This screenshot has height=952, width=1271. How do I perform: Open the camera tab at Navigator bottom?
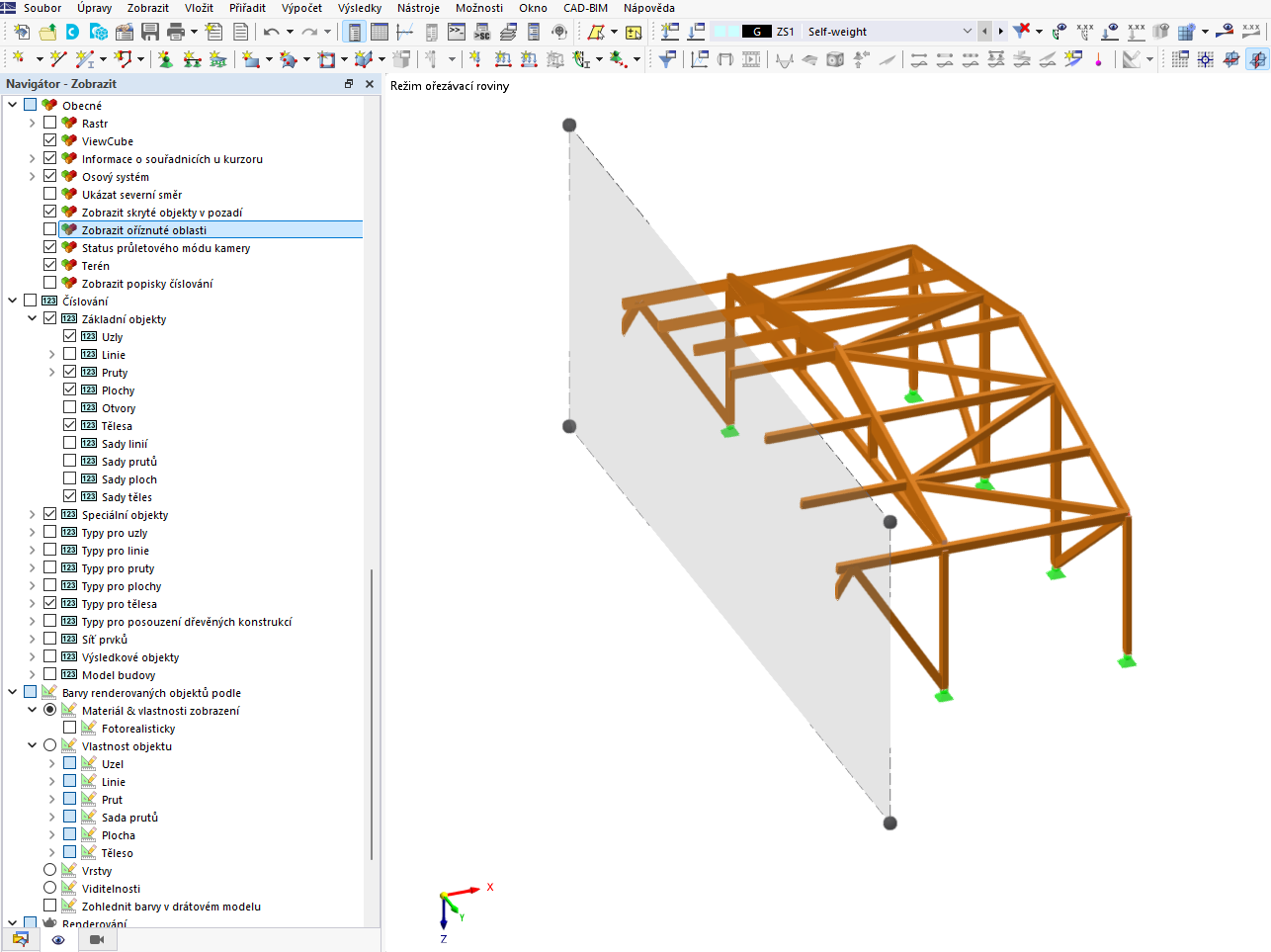point(97,940)
